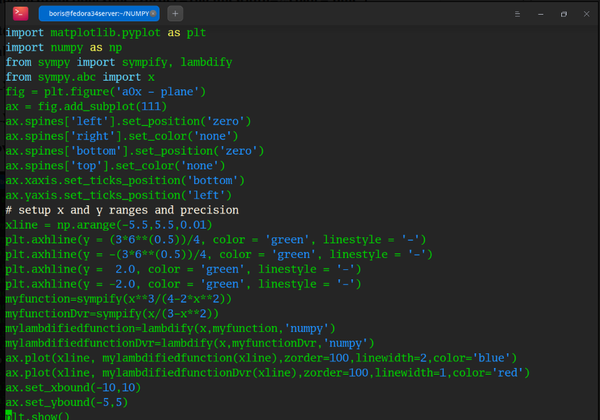Screen dimensions: 600x420
Task: Click the comment line about ranges and precision
Action: pyautogui.click(x=122, y=210)
